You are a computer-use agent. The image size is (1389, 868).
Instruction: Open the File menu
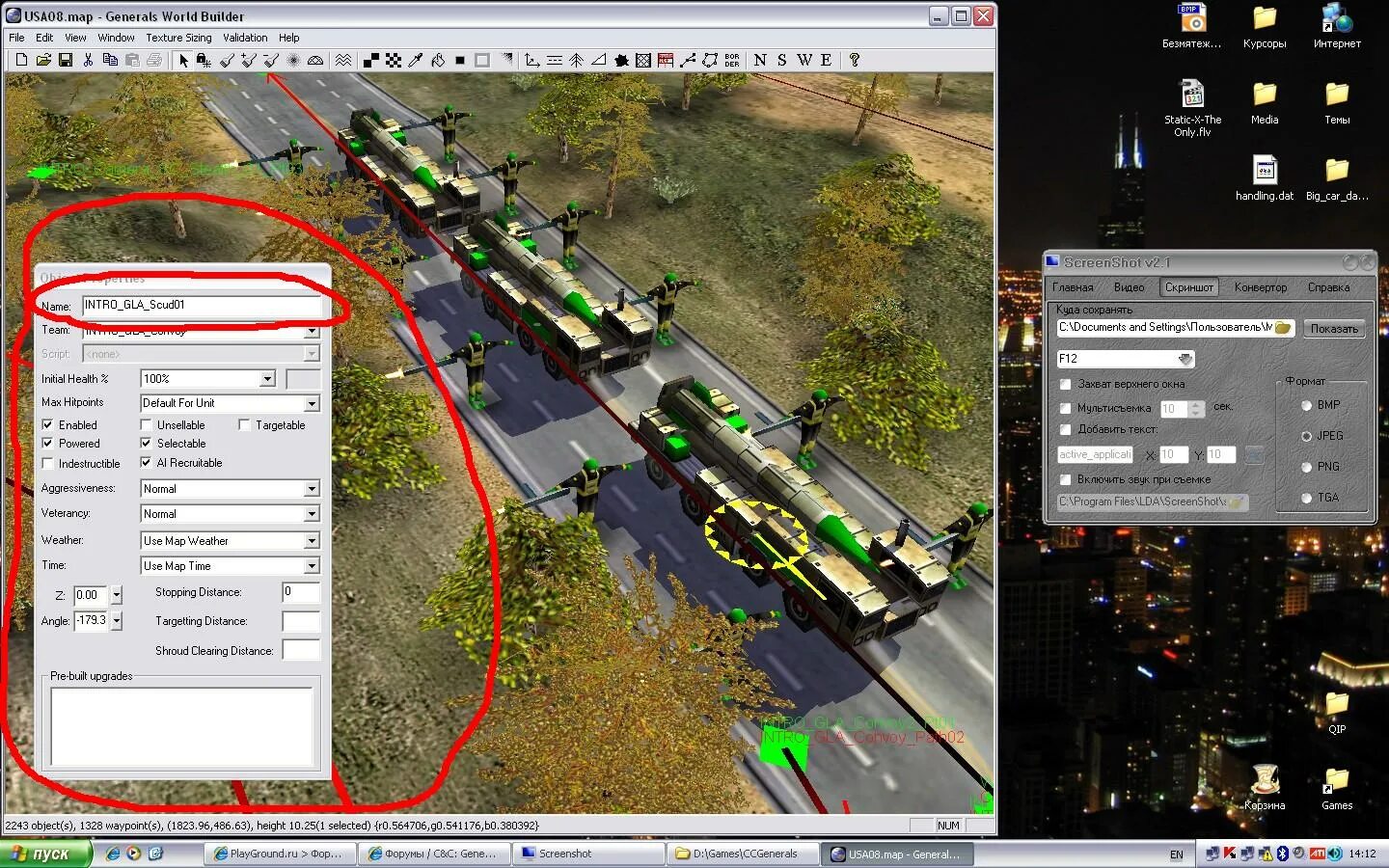tap(16, 38)
